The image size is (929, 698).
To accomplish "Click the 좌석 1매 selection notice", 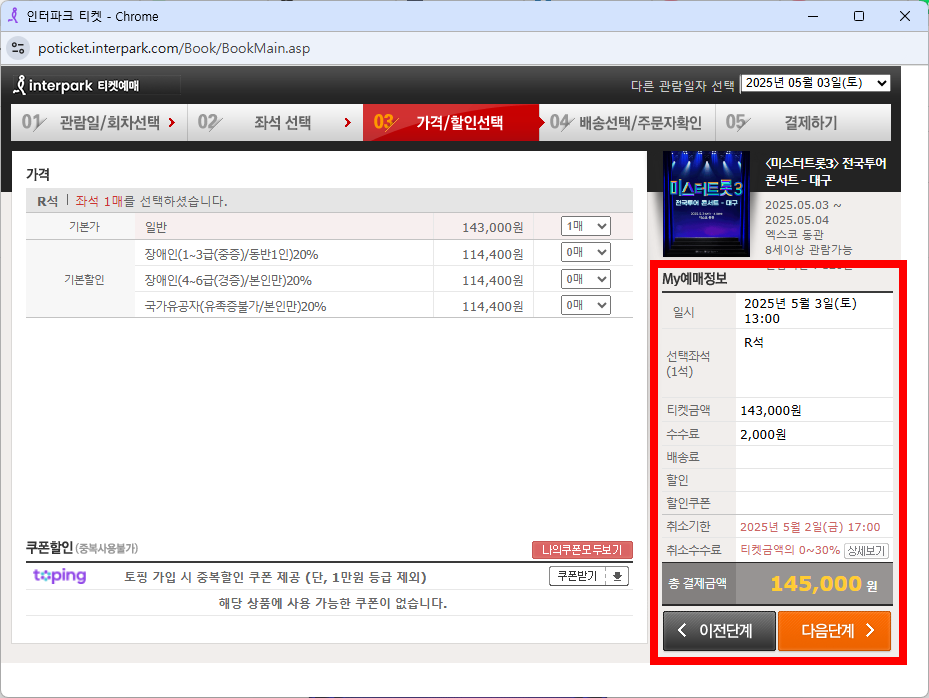I will [x=151, y=201].
